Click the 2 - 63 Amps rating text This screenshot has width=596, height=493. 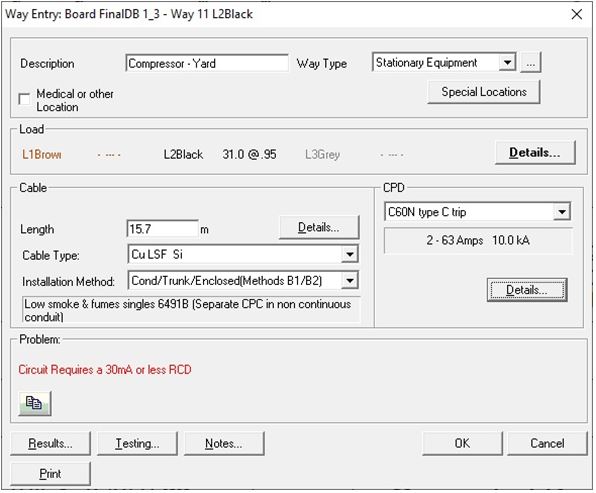click(455, 240)
